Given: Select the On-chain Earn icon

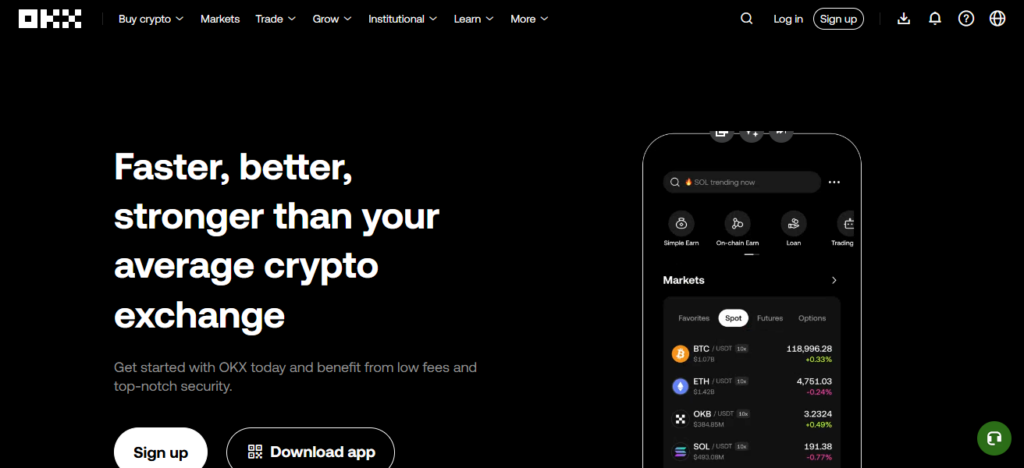Looking at the screenshot, I should pyautogui.click(x=737, y=224).
